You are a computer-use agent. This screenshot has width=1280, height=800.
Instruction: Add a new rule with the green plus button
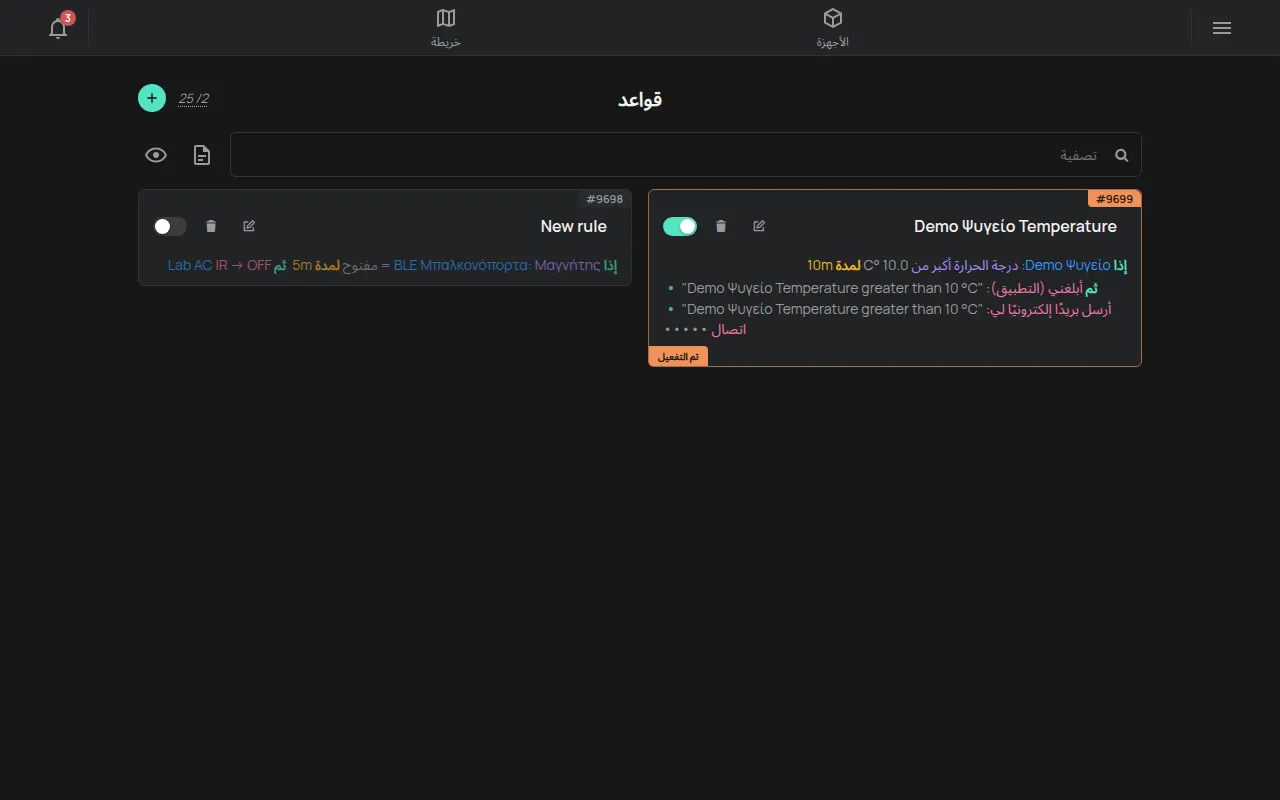pyautogui.click(x=152, y=98)
